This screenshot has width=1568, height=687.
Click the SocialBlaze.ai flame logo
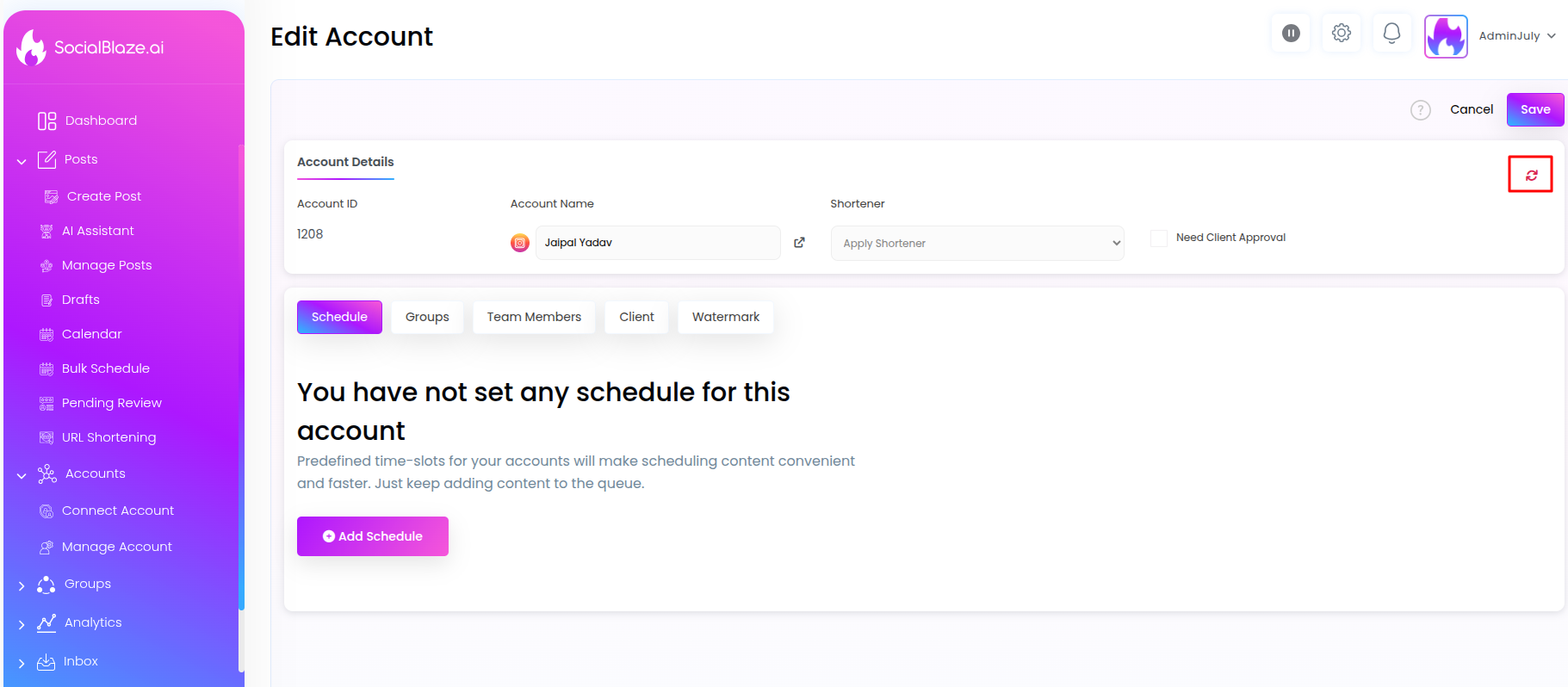click(31, 47)
